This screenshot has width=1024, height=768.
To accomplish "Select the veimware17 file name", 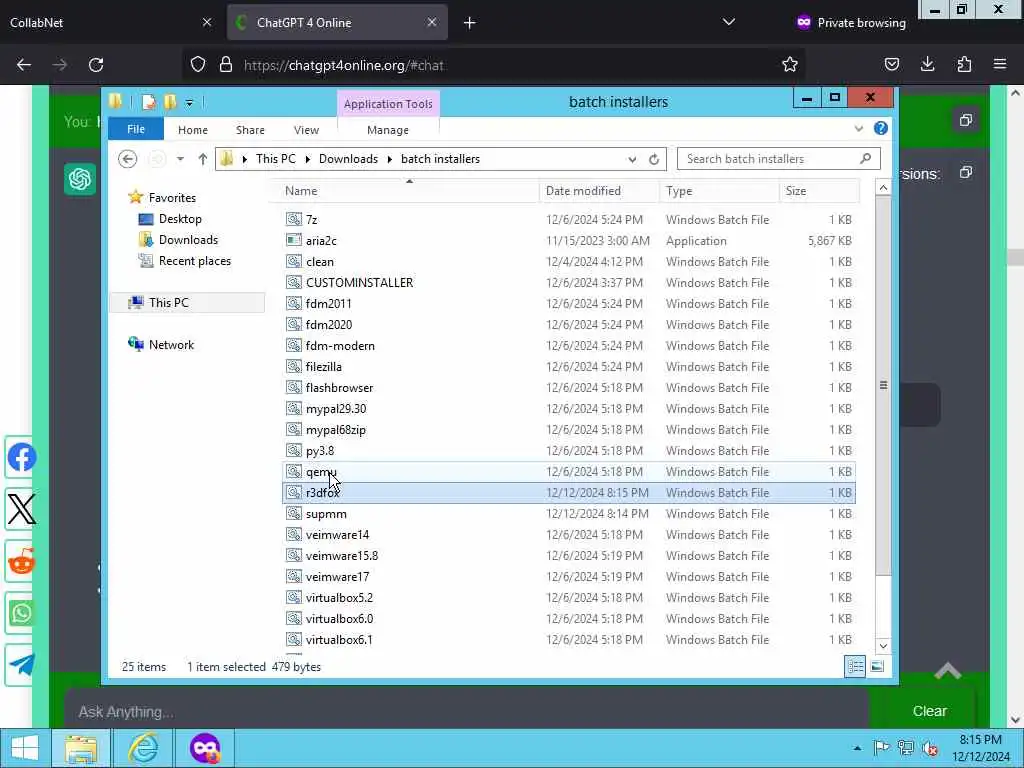I will [337, 577].
